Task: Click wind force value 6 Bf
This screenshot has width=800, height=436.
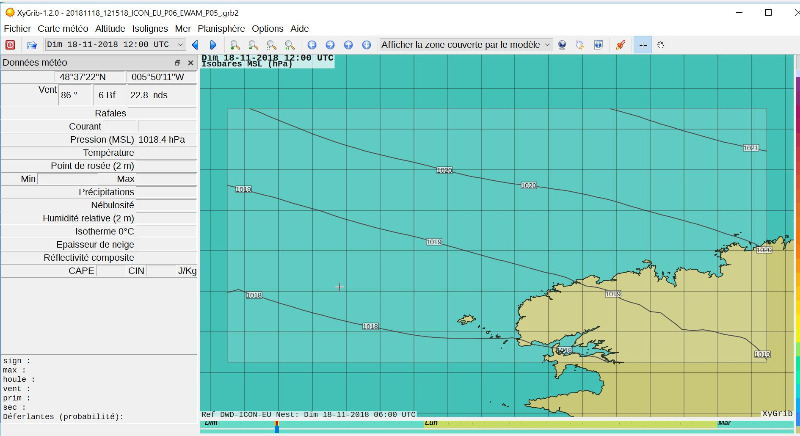Action: [107, 95]
